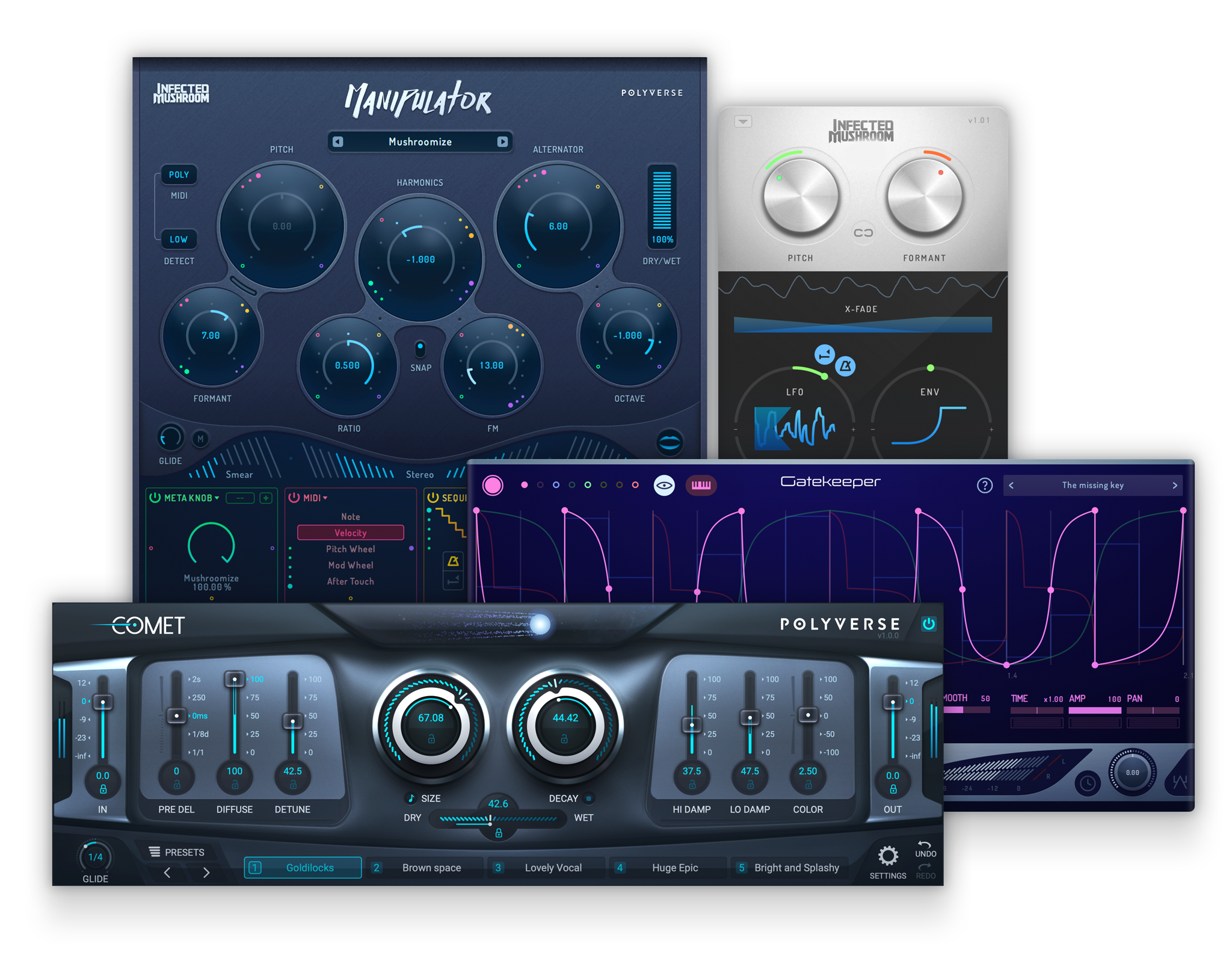The image size is (1232, 958).
Task: Click lock icon under IN value
Action: (x=103, y=789)
